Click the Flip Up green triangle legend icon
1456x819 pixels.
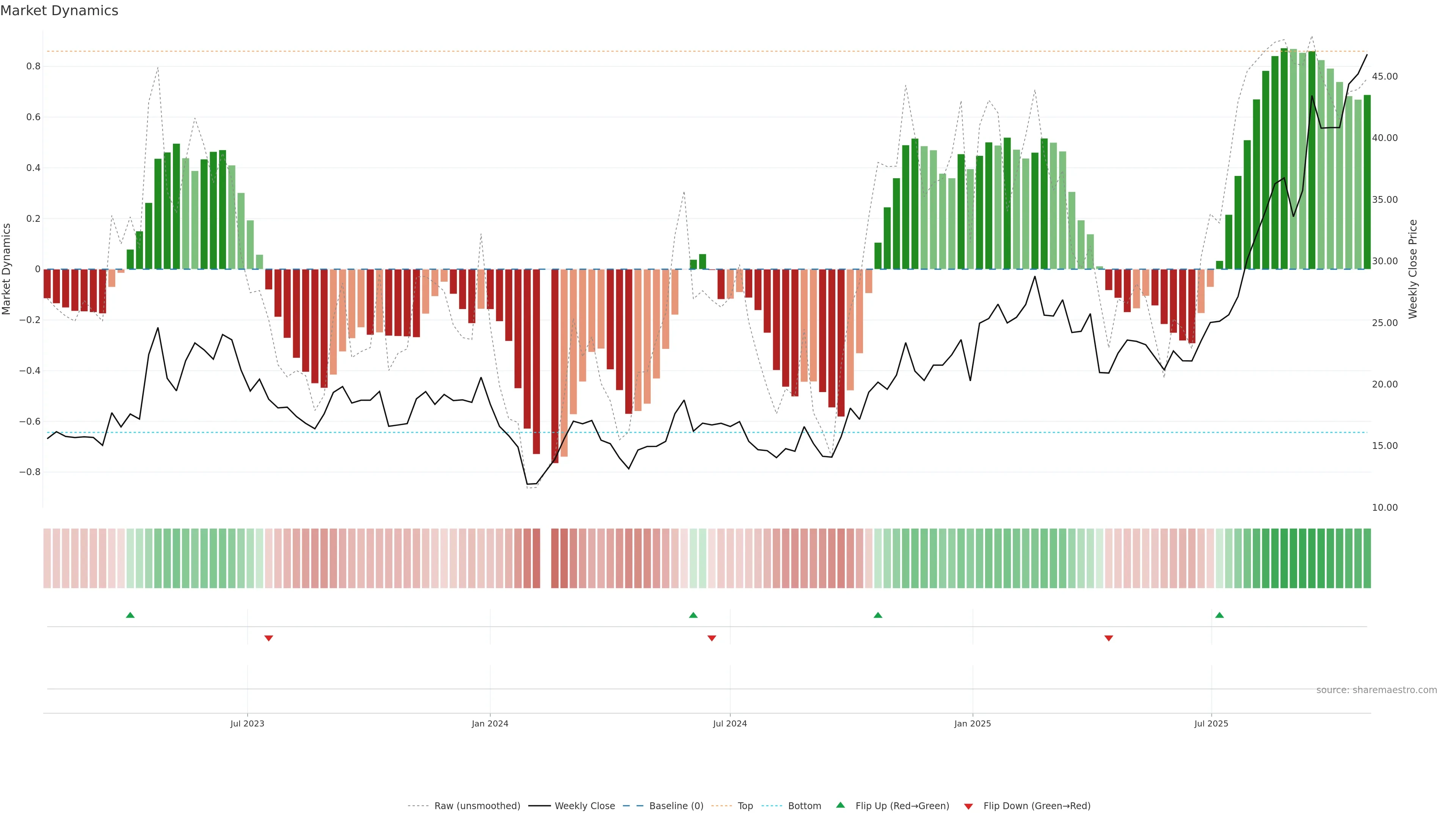841,805
